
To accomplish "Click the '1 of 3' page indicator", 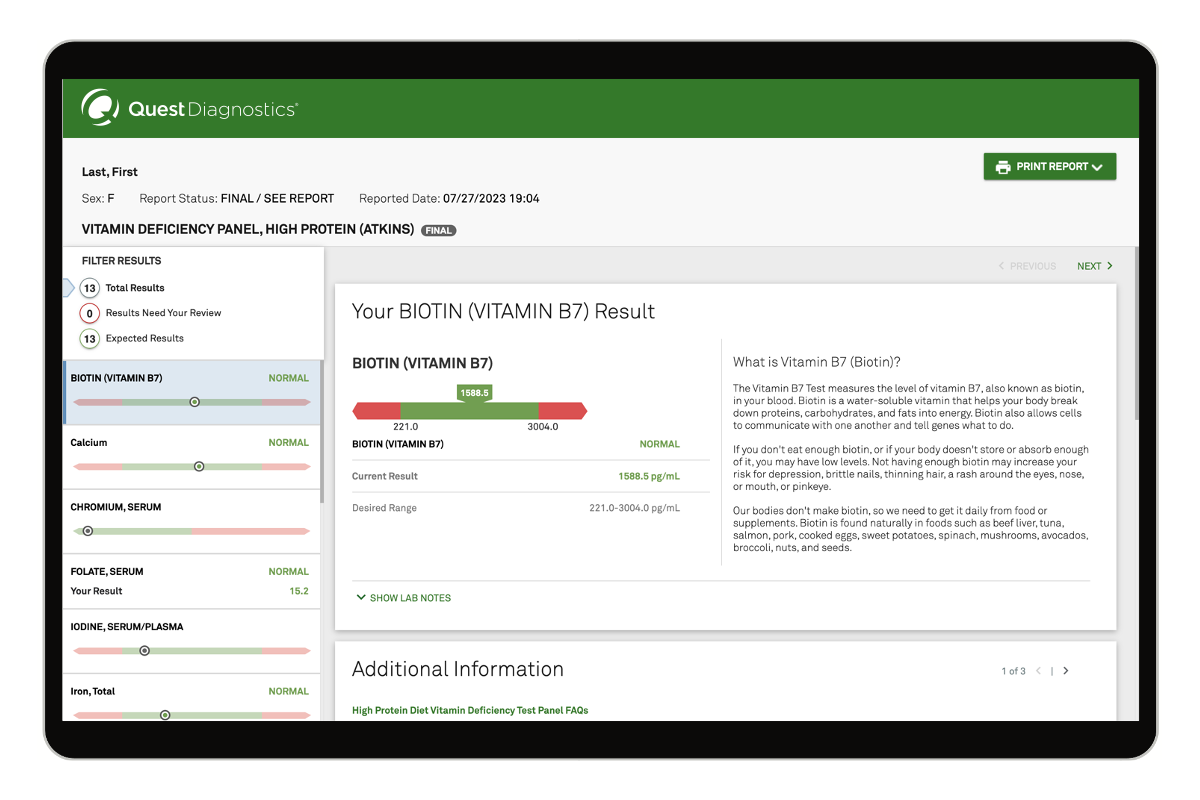I will click(1013, 671).
